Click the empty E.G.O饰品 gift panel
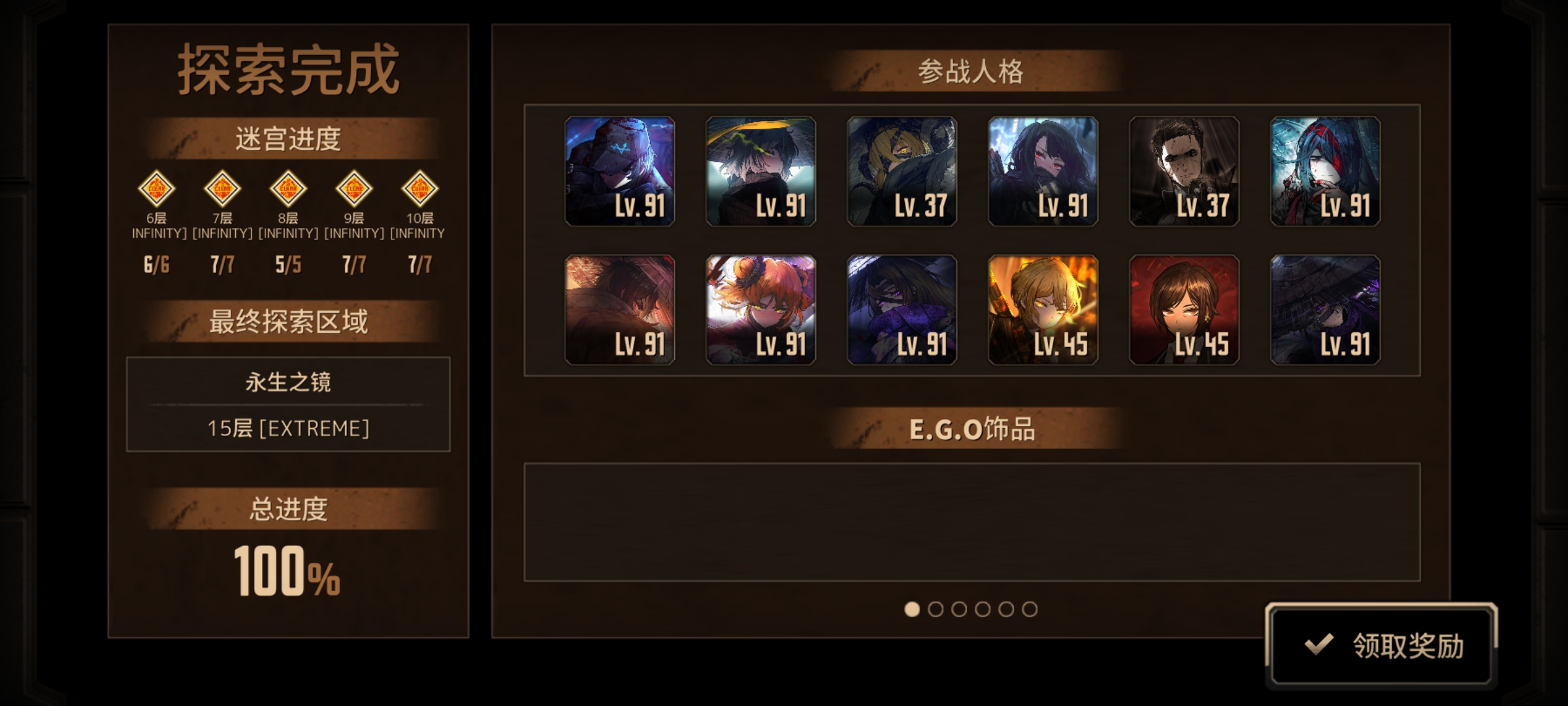This screenshot has height=706, width=1568. [972, 522]
